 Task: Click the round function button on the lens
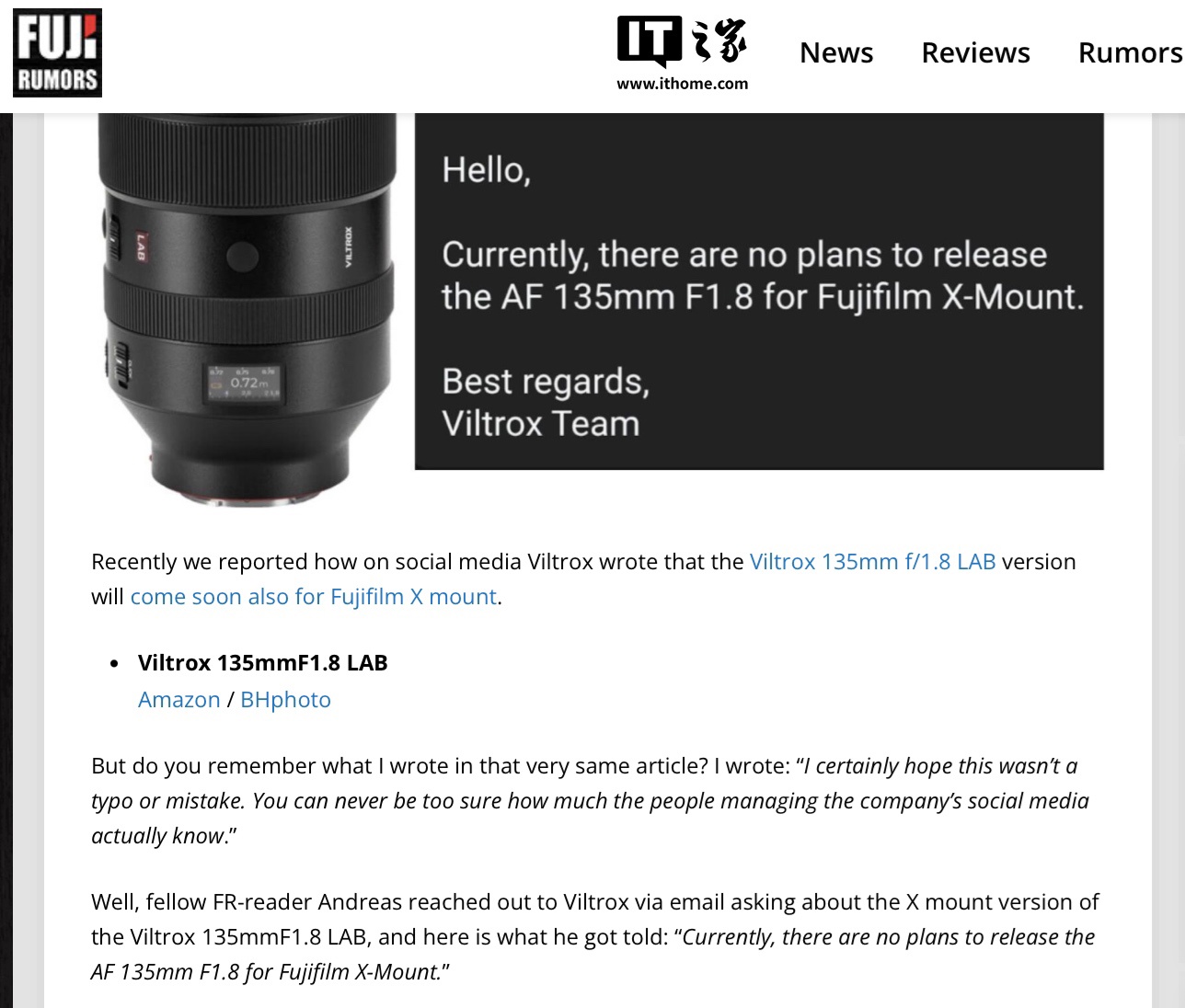(242, 255)
